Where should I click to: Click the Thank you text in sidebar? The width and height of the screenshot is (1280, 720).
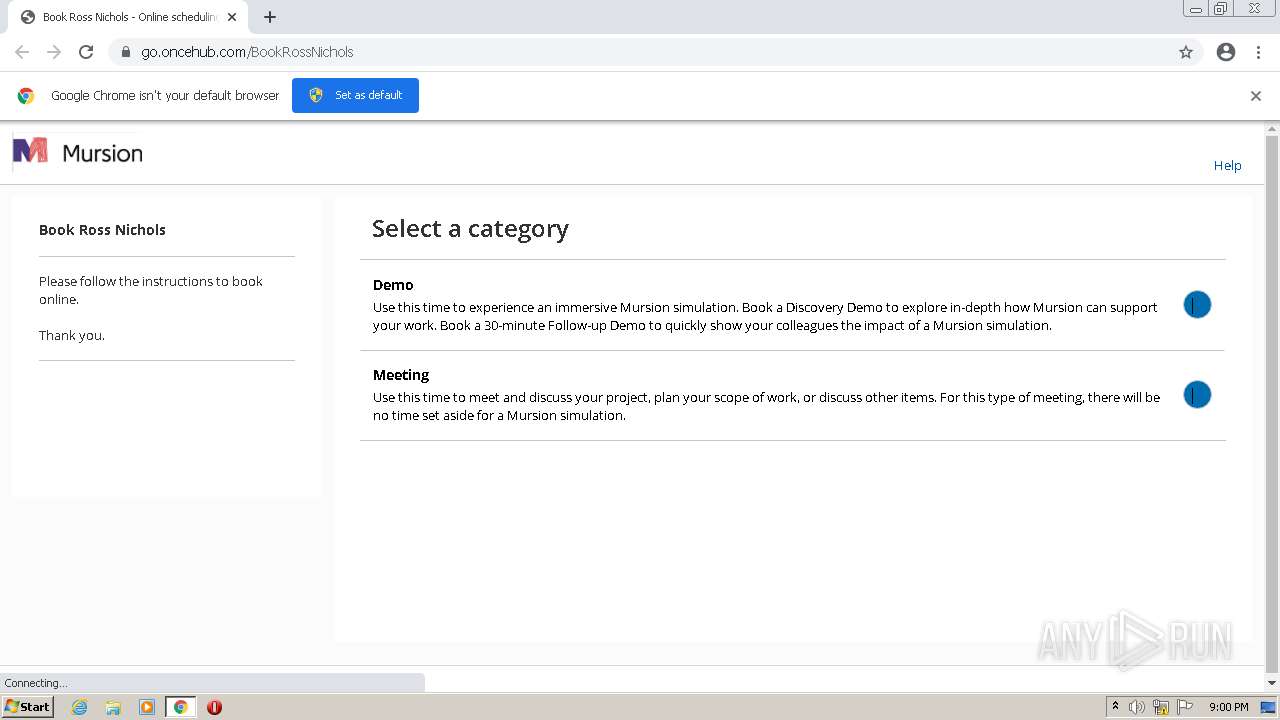72,336
